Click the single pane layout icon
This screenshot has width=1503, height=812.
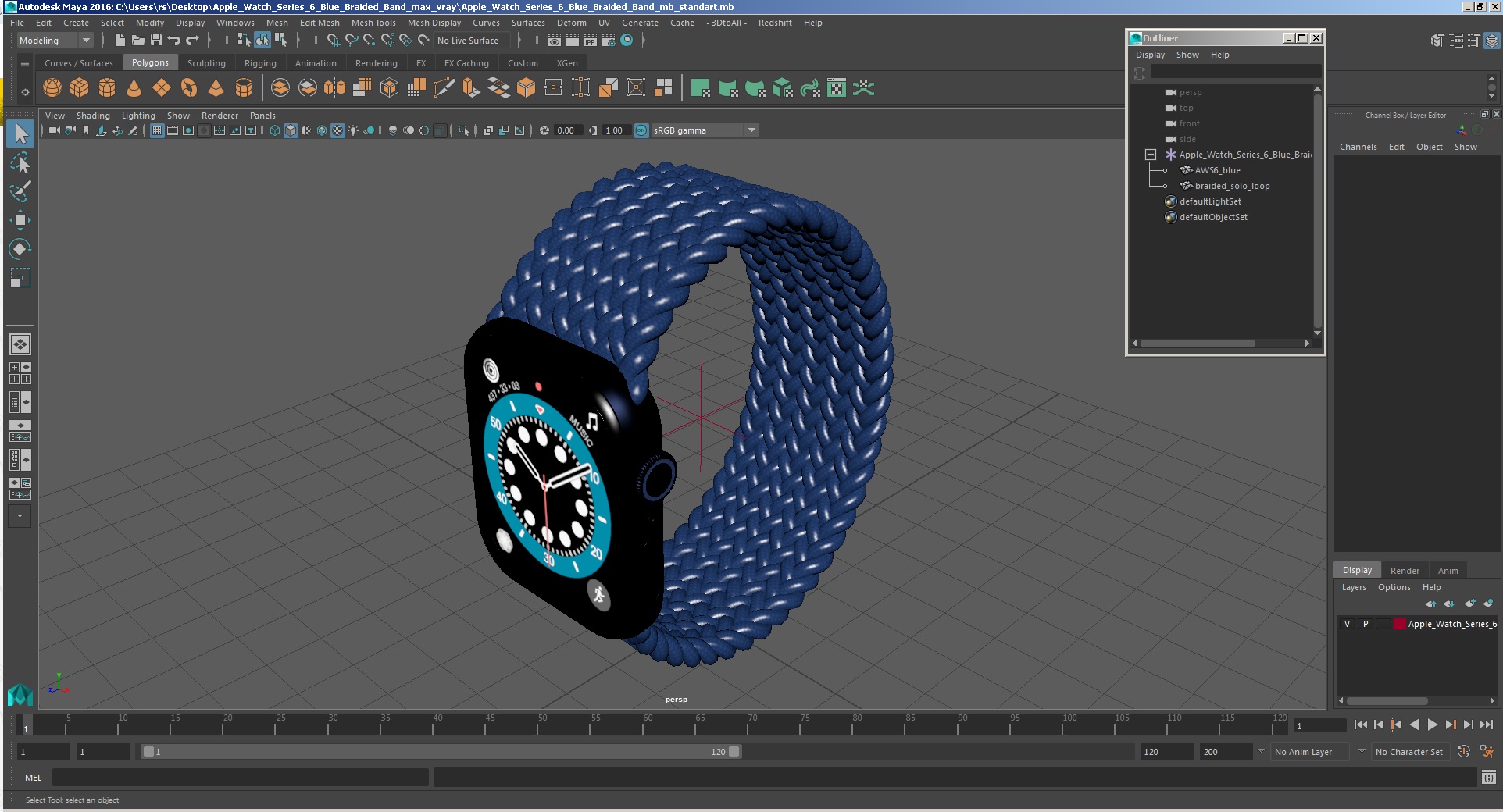(x=20, y=344)
